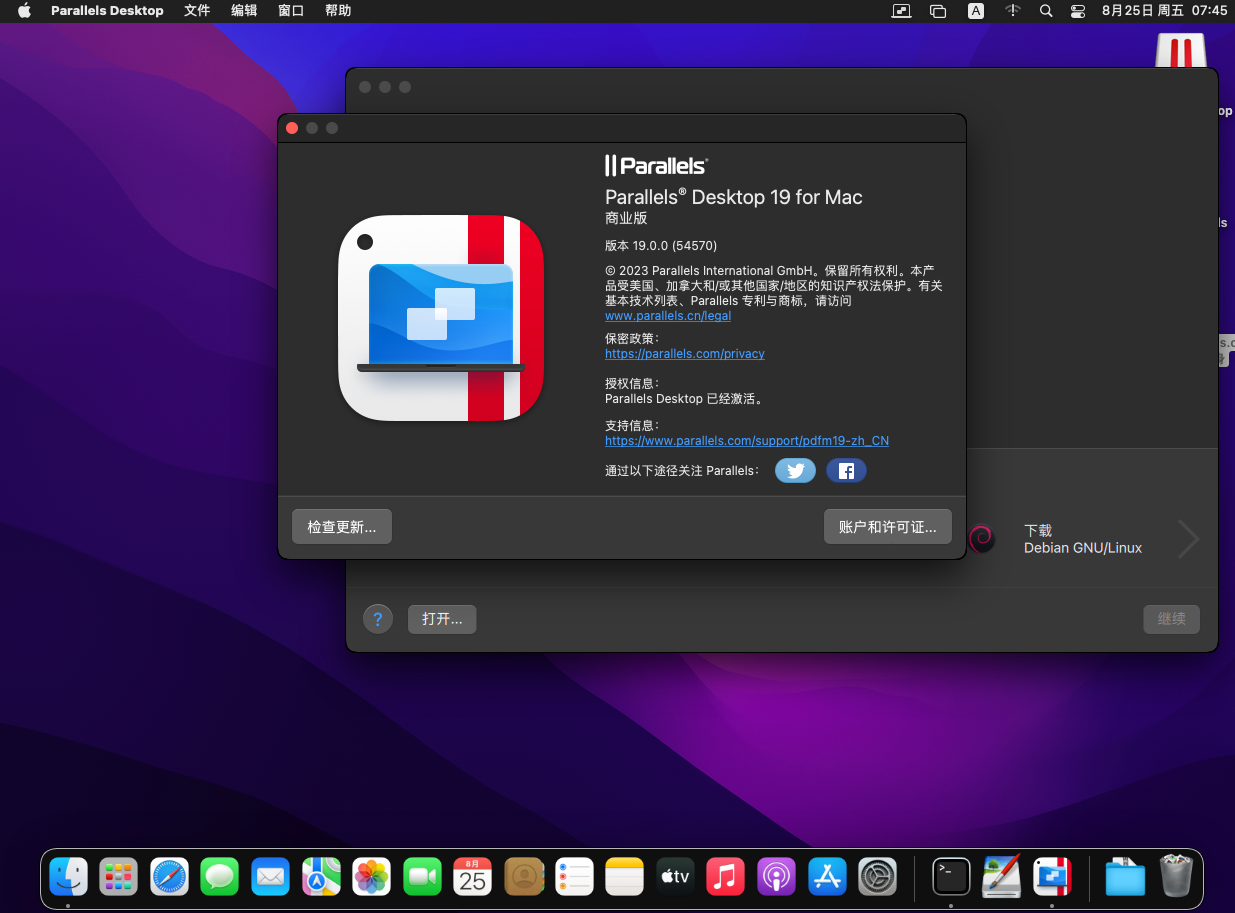Viewport: 1235px width, 913px height.
Task: Click the Parallels icon in menu bar
Action: click(x=902, y=11)
